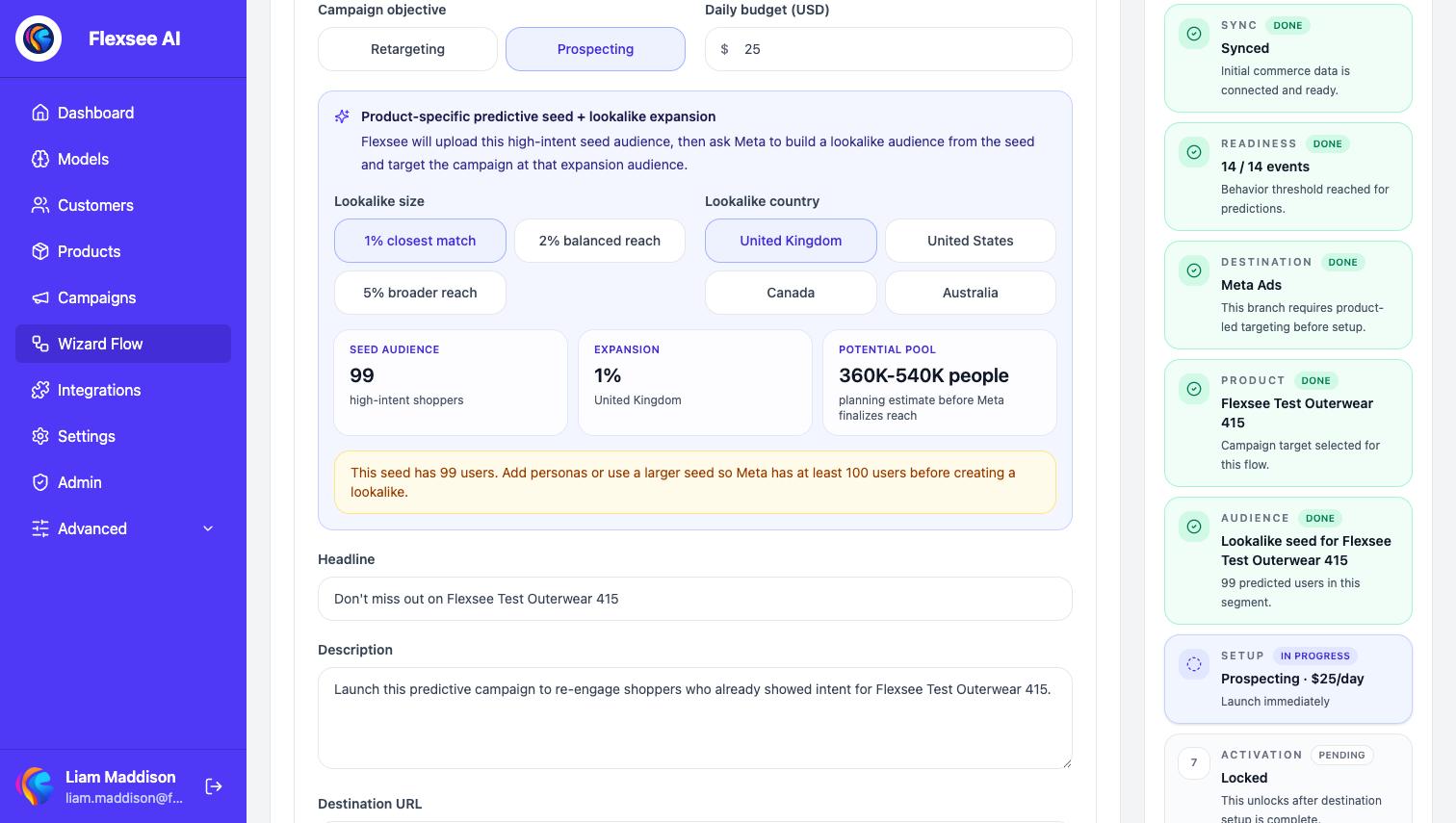This screenshot has width=1456, height=823.
Task: Click the Seed Audience 99 stat card
Action: (x=451, y=383)
